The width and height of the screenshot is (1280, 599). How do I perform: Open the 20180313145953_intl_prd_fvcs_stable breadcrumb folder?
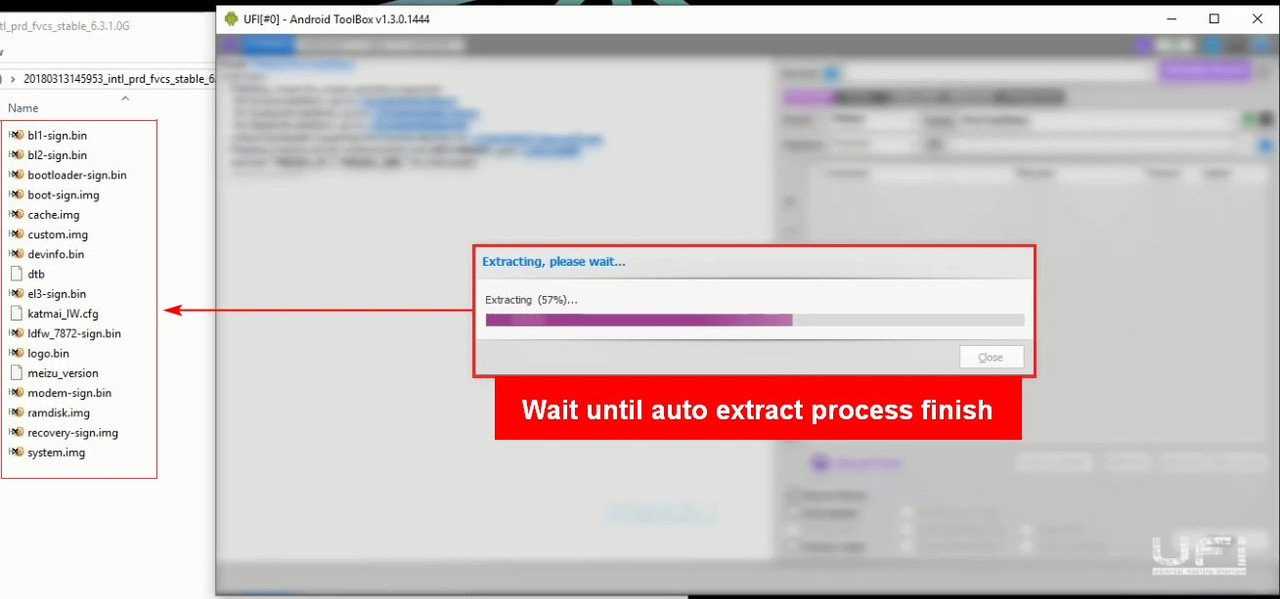pyautogui.click(x=118, y=79)
